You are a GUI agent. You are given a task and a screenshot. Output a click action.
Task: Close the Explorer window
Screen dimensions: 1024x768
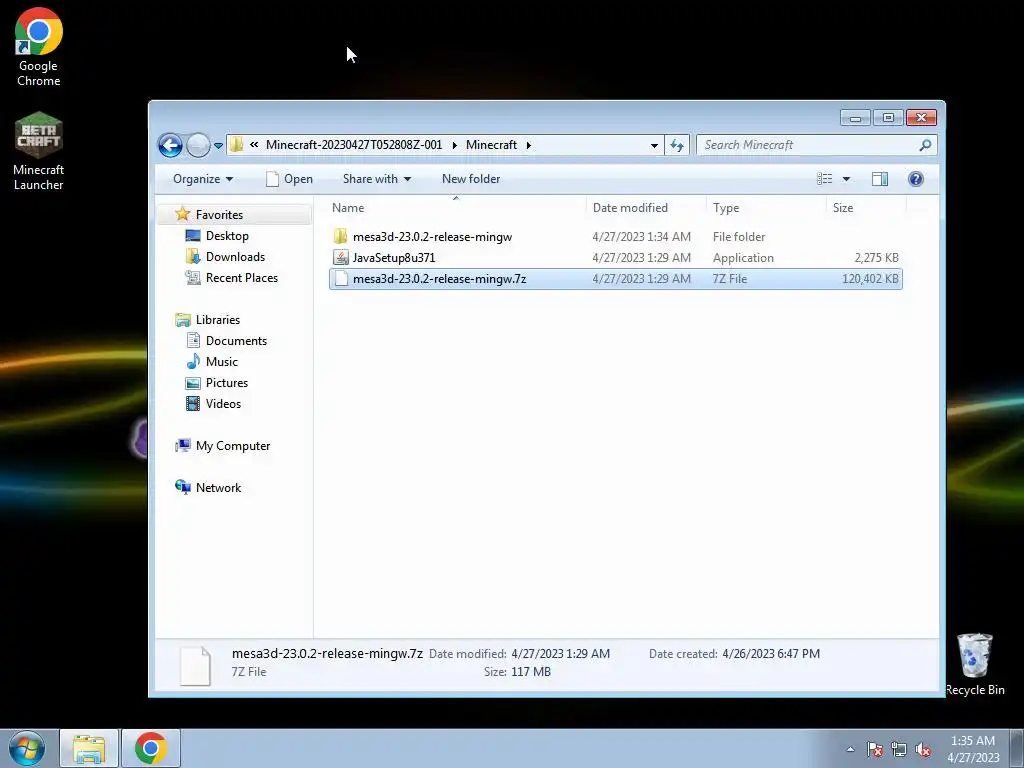pos(921,118)
